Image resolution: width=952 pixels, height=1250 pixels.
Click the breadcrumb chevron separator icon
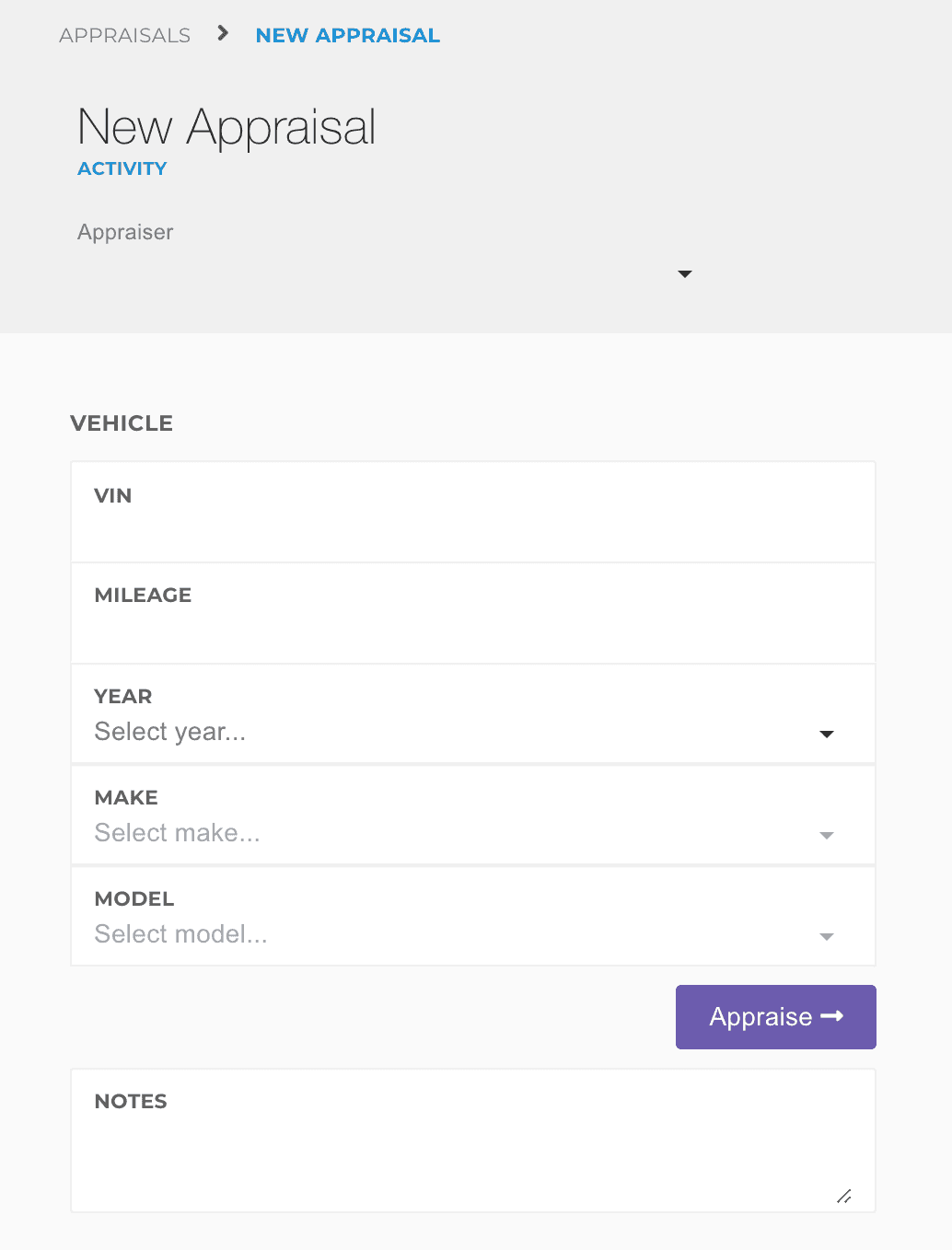223,34
